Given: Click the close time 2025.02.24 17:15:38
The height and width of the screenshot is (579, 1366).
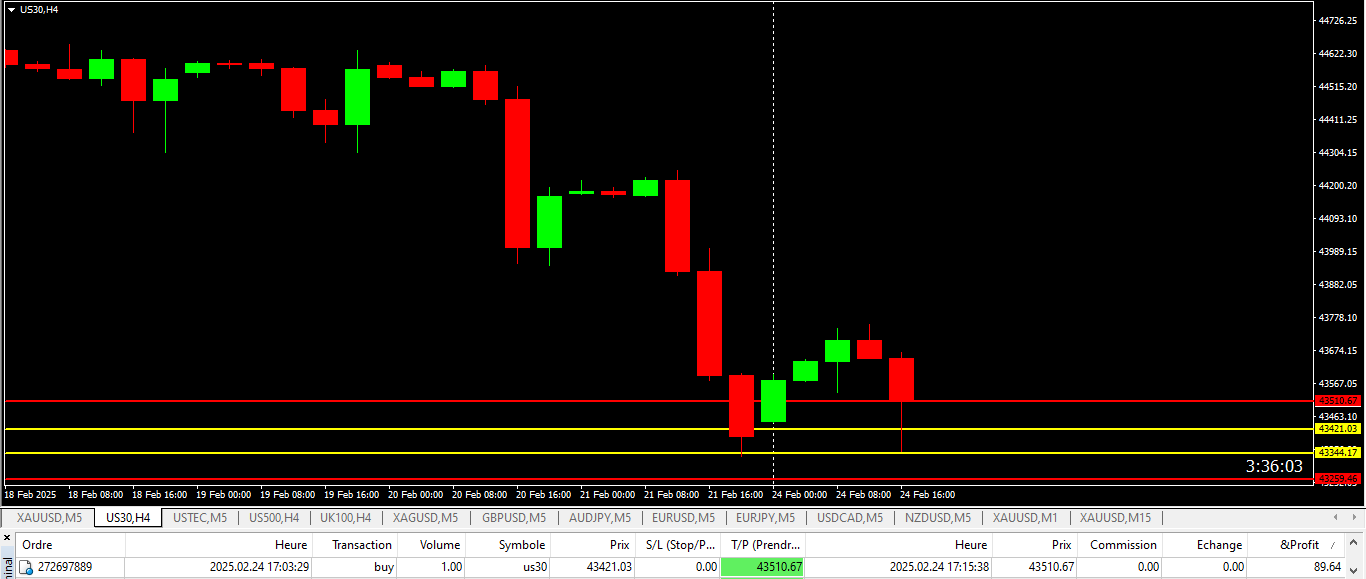Looking at the screenshot, I should click(x=940, y=567).
